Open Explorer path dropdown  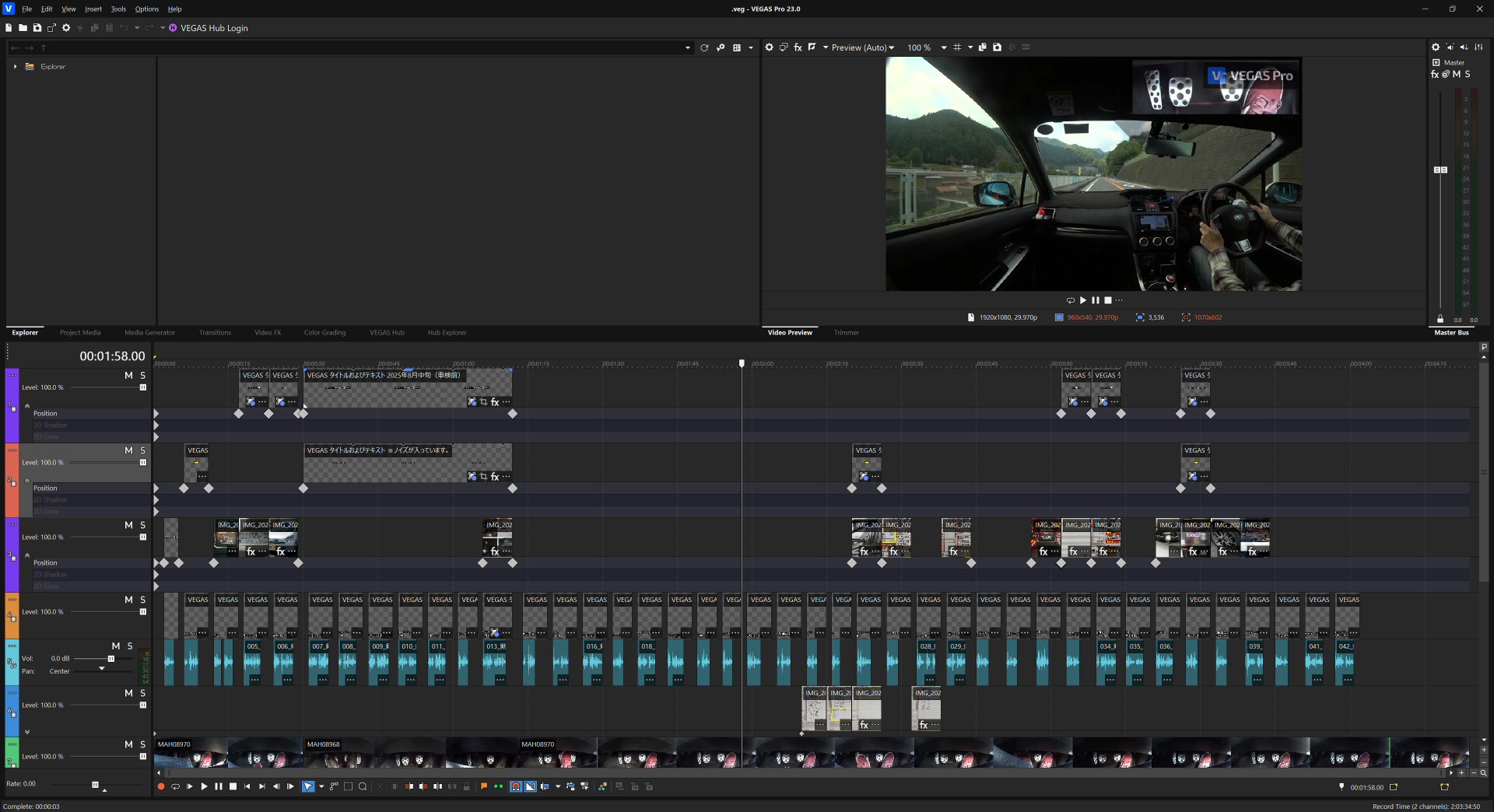pos(687,47)
